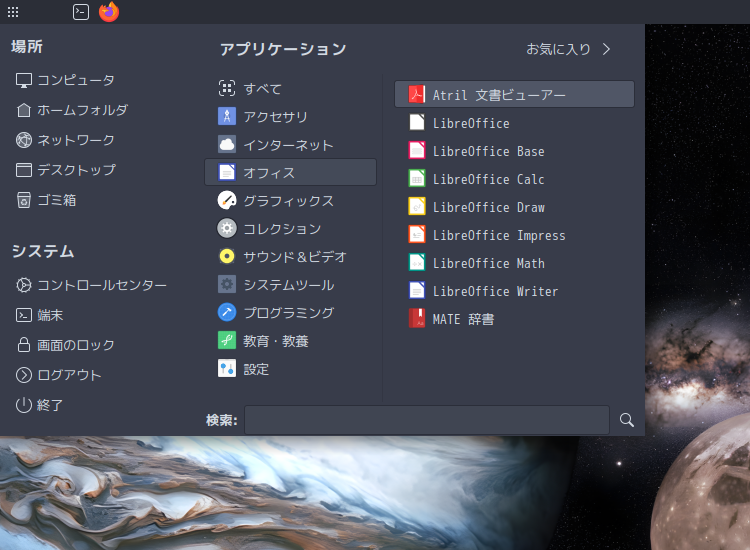Select システムツール category

[290, 285]
